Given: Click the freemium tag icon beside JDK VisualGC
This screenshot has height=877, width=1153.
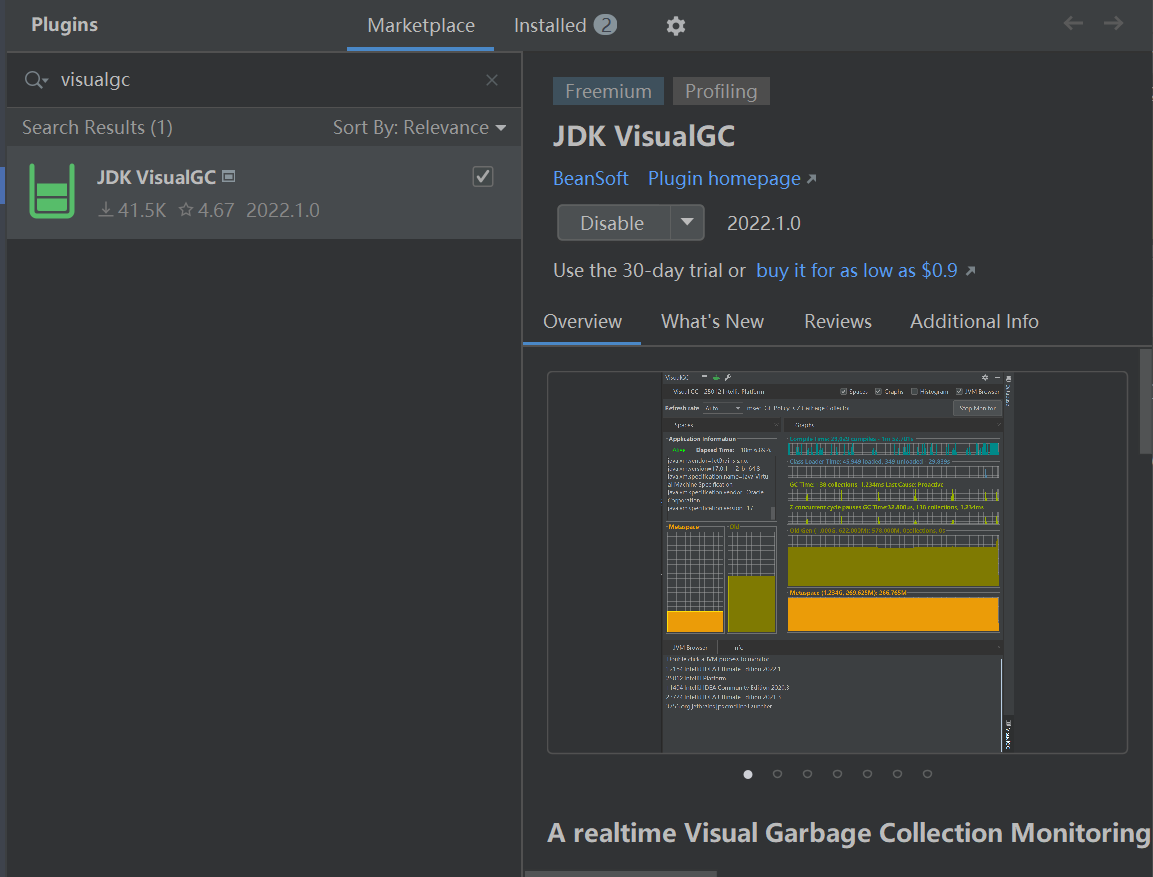Looking at the screenshot, I should click(229, 176).
